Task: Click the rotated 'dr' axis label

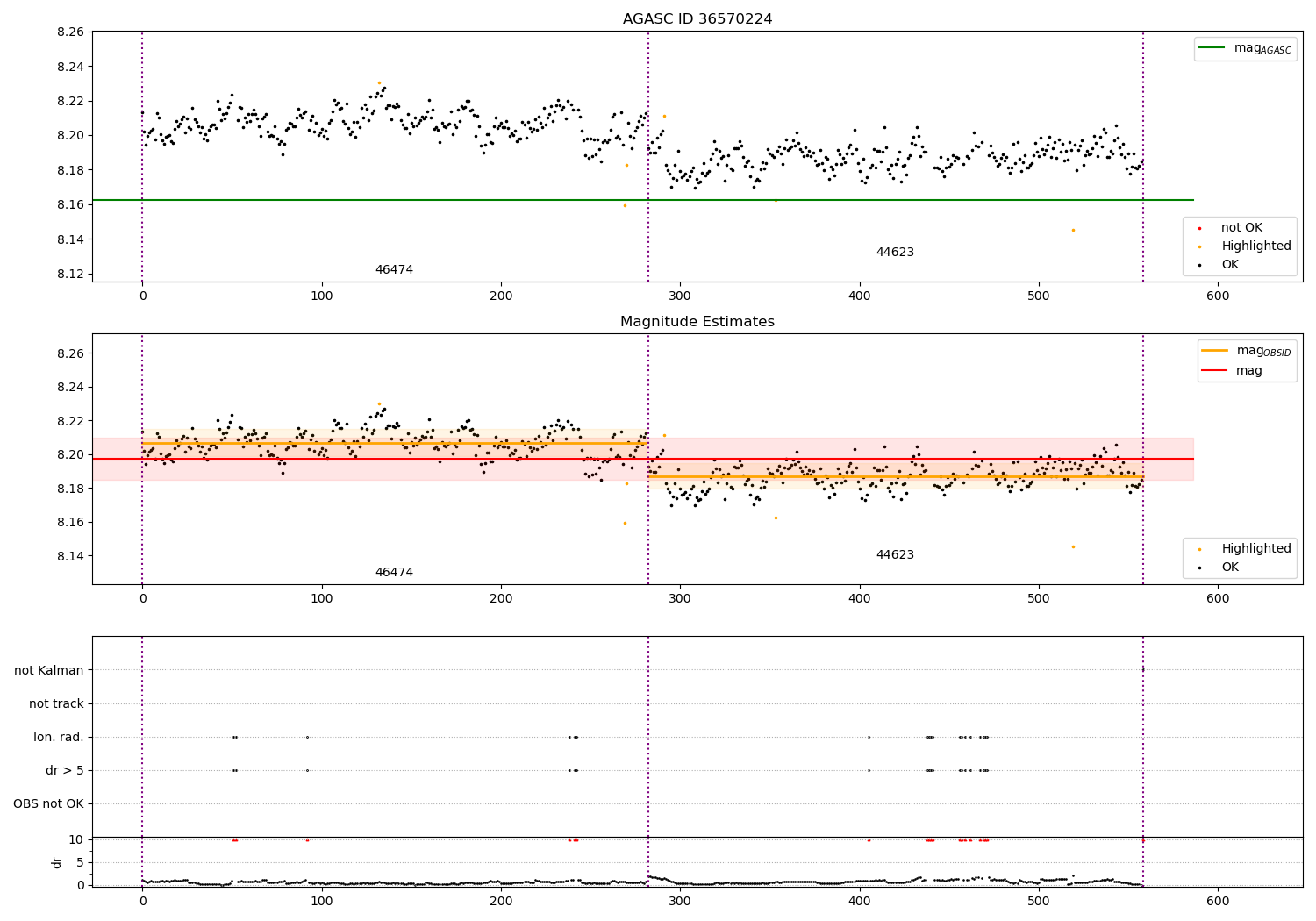Action: click(57, 862)
